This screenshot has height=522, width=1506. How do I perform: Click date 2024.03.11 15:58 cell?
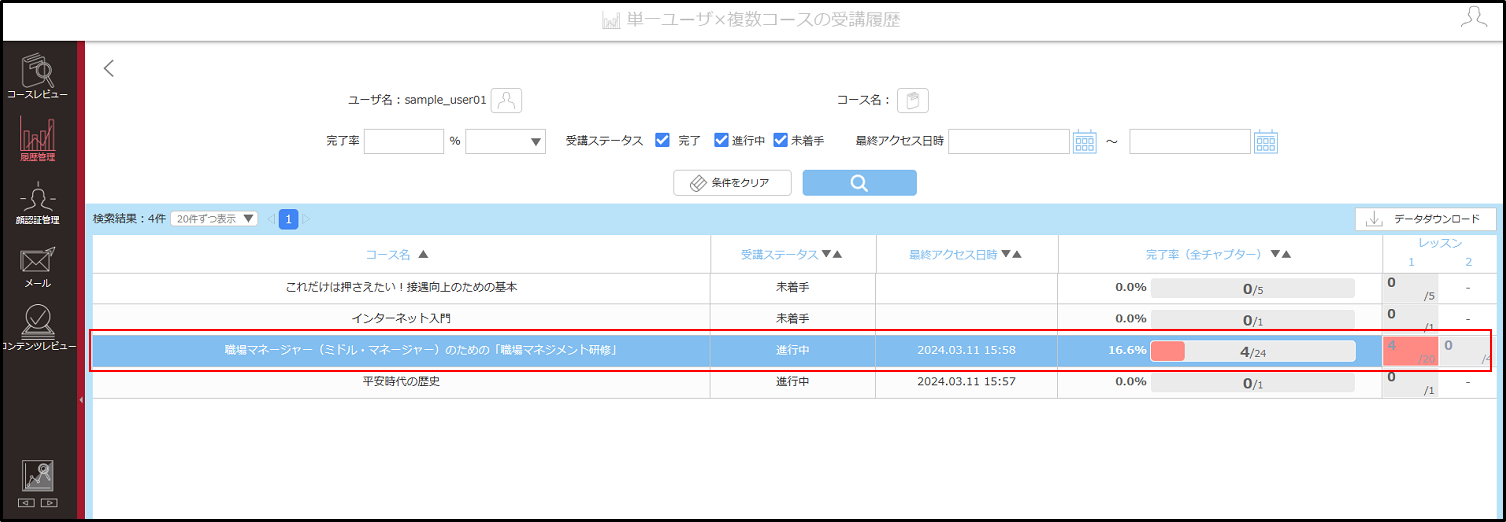click(966, 350)
